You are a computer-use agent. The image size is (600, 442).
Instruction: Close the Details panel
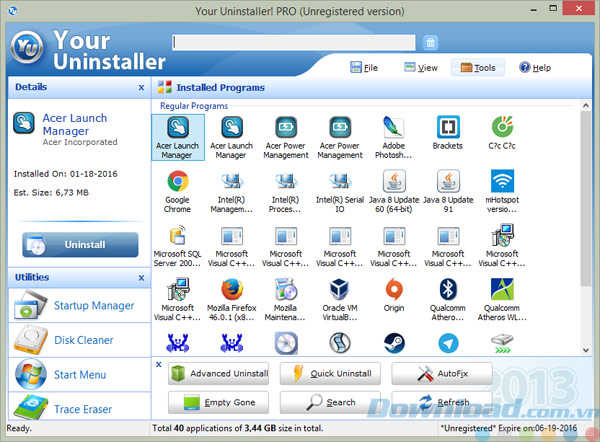pyautogui.click(x=141, y=87)
